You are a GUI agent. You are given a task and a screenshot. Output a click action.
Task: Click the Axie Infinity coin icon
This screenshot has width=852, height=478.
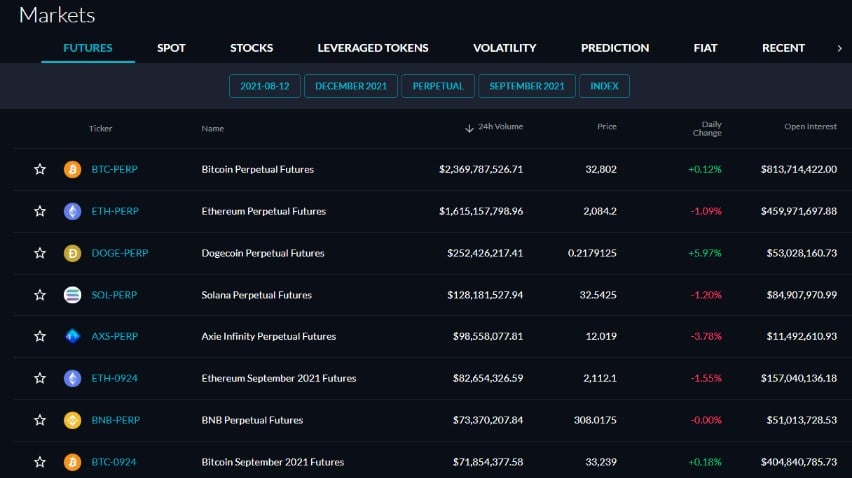[72, 336]
